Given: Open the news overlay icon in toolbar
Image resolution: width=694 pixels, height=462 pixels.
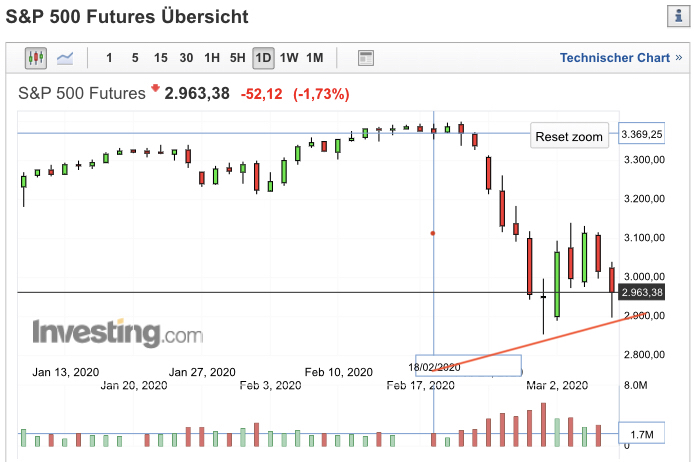Looking at the screenshot, I should 365,58.
